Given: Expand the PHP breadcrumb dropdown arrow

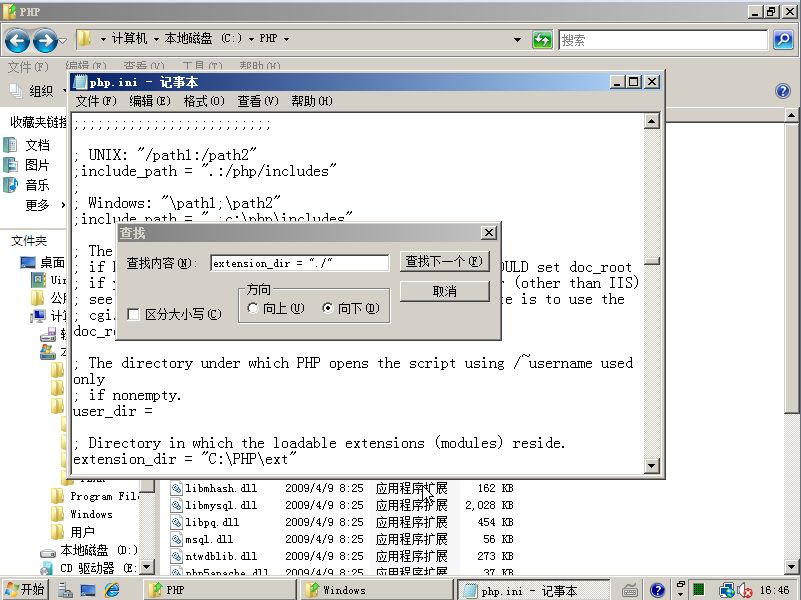Looking at the screenshot, I should pos(286,39).
